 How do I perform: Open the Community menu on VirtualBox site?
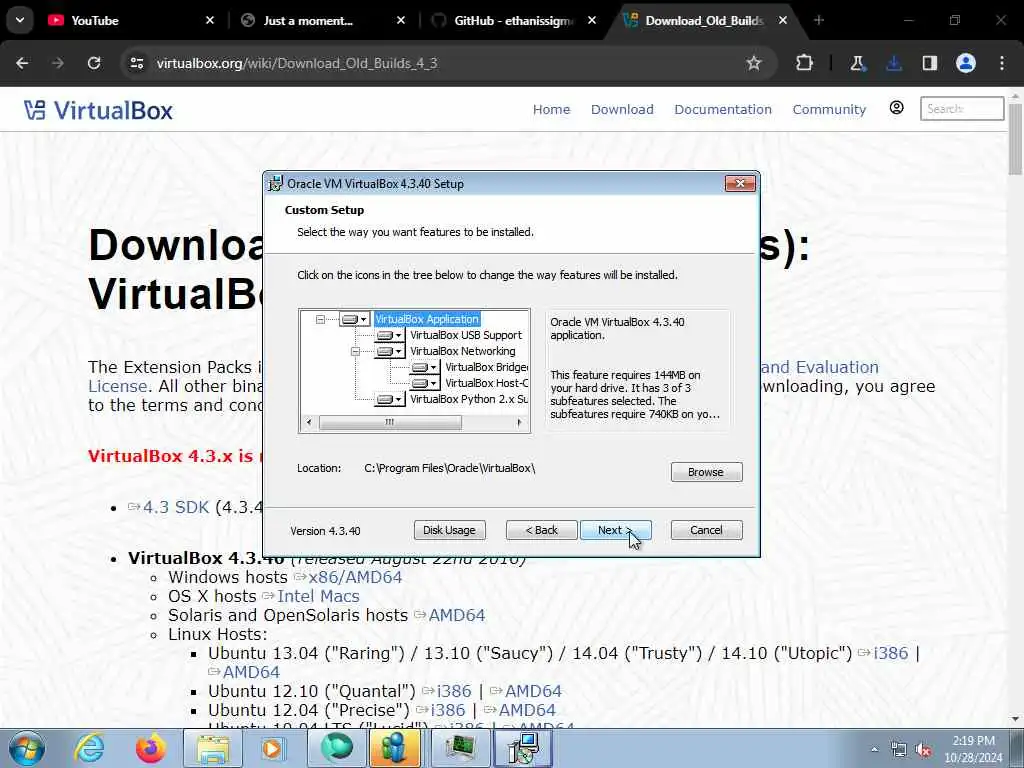(829, 110)
